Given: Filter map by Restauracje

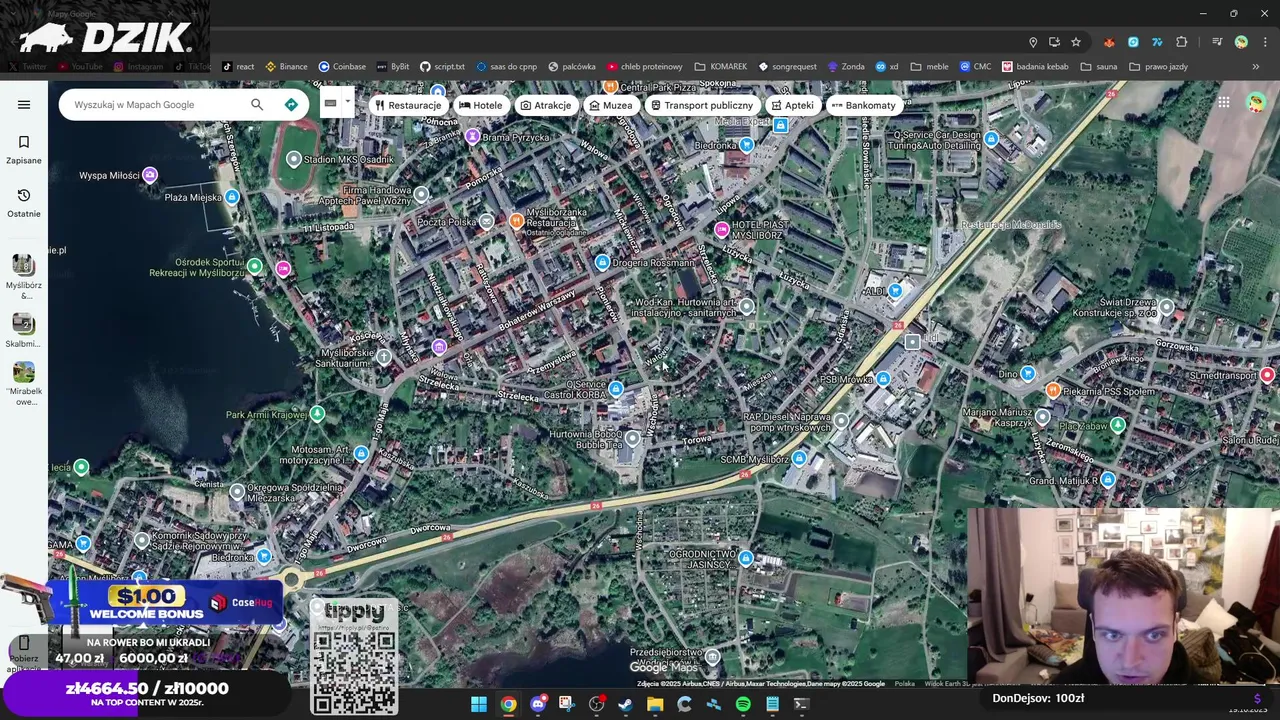Looking at the screenshot, I should coord(408,105).
